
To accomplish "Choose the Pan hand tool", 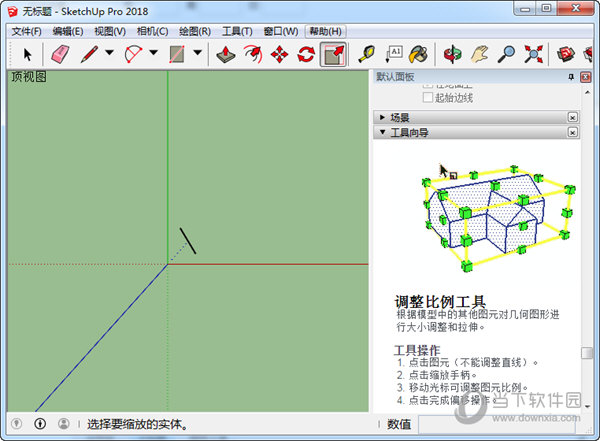I will (479, 54).
